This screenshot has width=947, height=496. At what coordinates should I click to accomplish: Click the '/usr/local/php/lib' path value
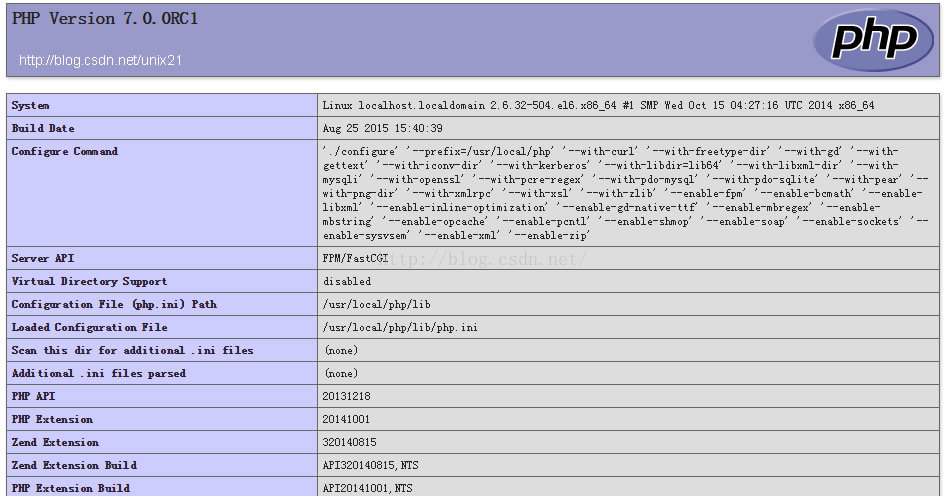(376, 304)
